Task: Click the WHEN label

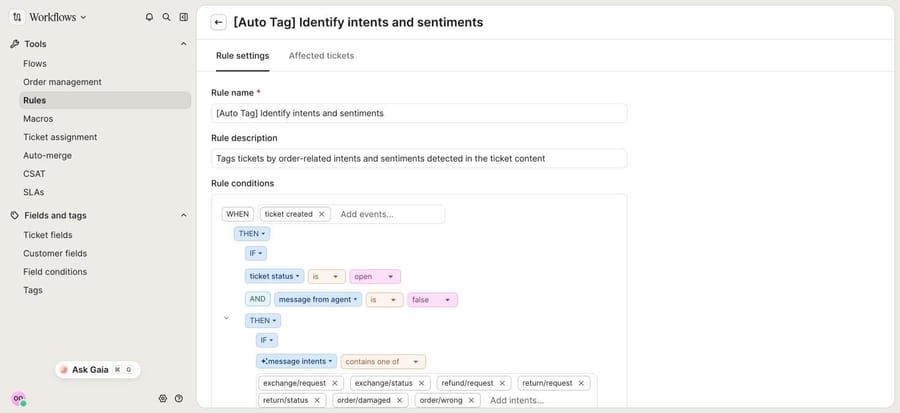Action: [x=238, y=214]
